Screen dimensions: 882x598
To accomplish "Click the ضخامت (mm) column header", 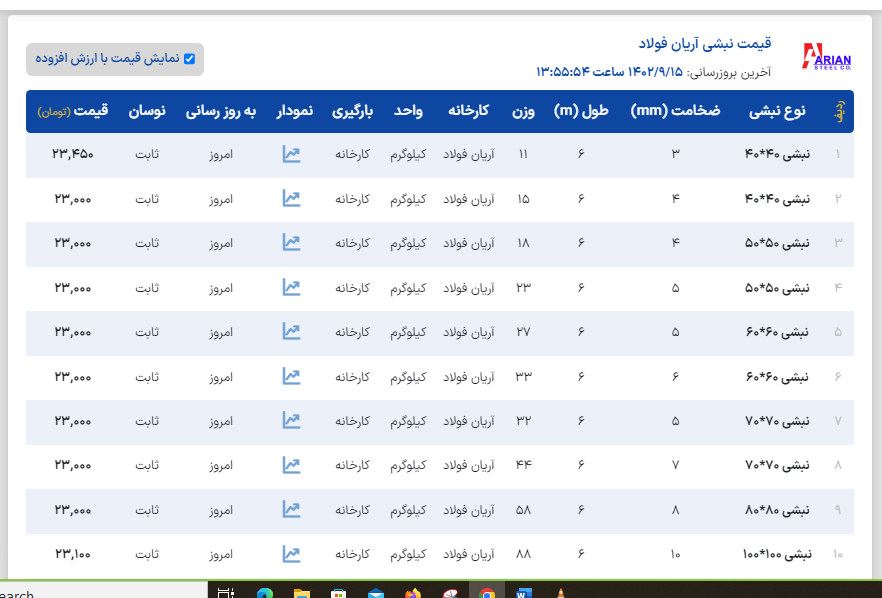I will click(x=675, y=111).
